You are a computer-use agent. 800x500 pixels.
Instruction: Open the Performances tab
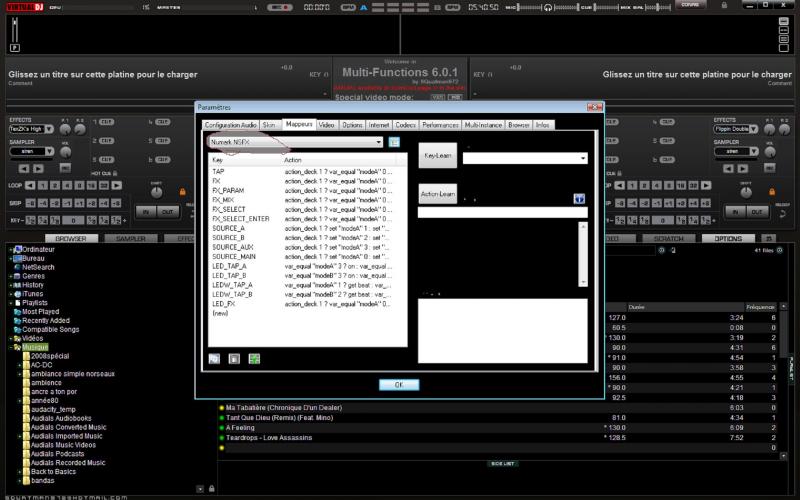[x=440, y=125]
